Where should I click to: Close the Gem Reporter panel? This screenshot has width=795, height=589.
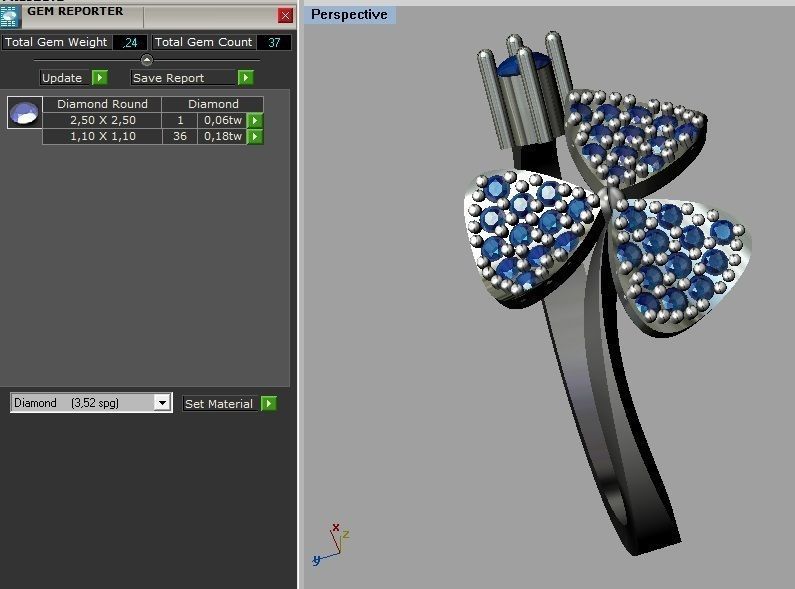coord(285,16)
